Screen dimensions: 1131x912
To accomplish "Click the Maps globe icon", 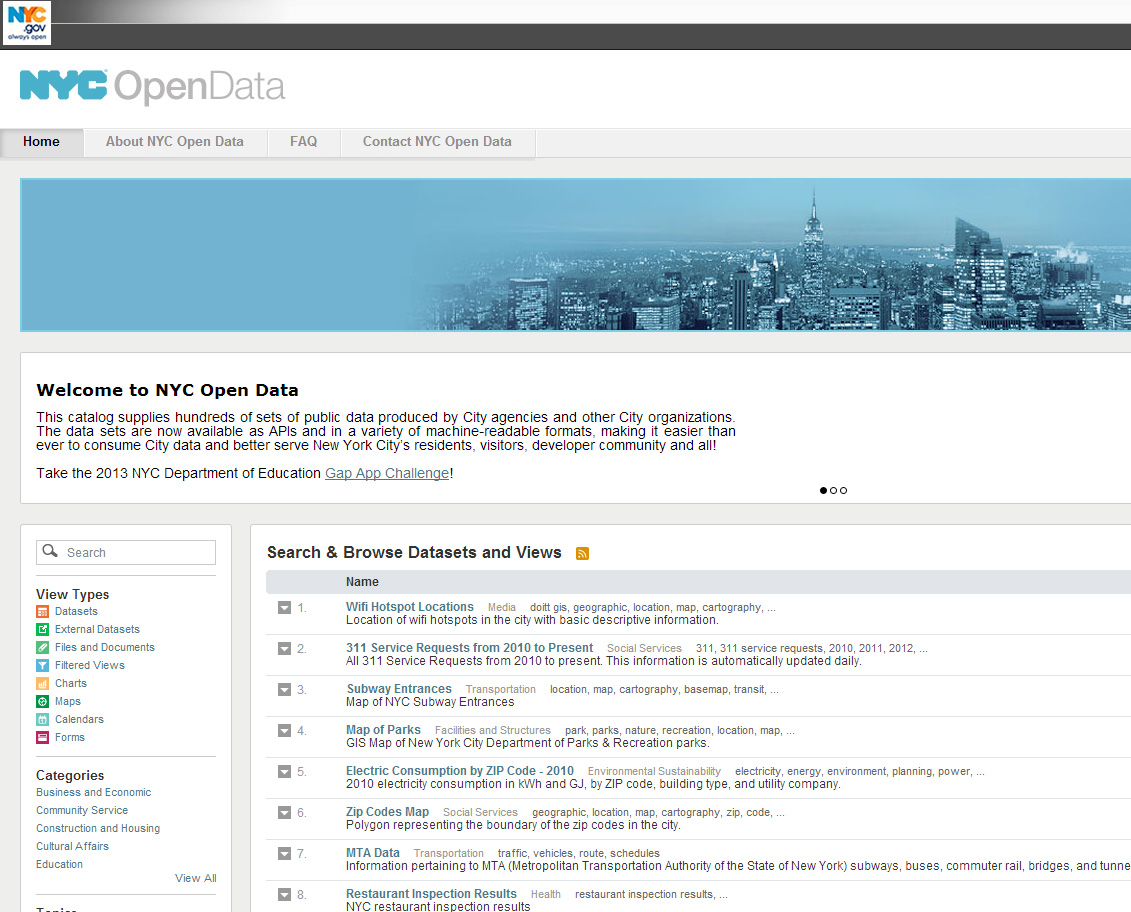I will point(43,701).
